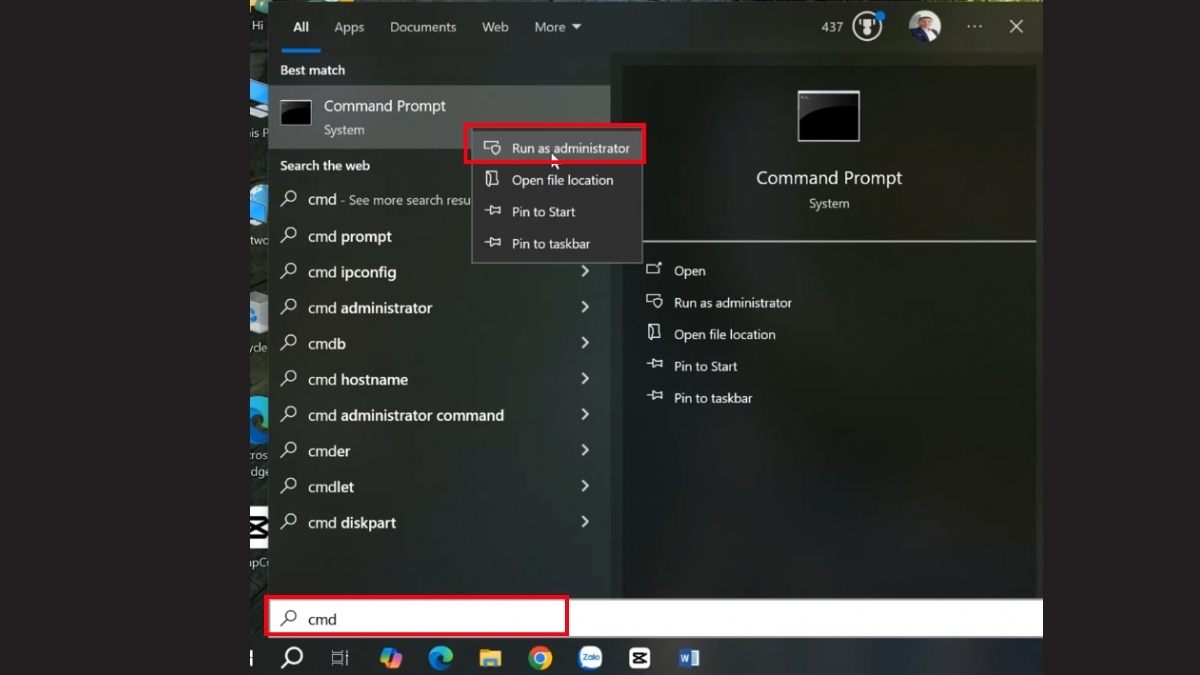Expand the cmd diskpart suggestion arrow

pyautogui.click(x=585, y=522)
